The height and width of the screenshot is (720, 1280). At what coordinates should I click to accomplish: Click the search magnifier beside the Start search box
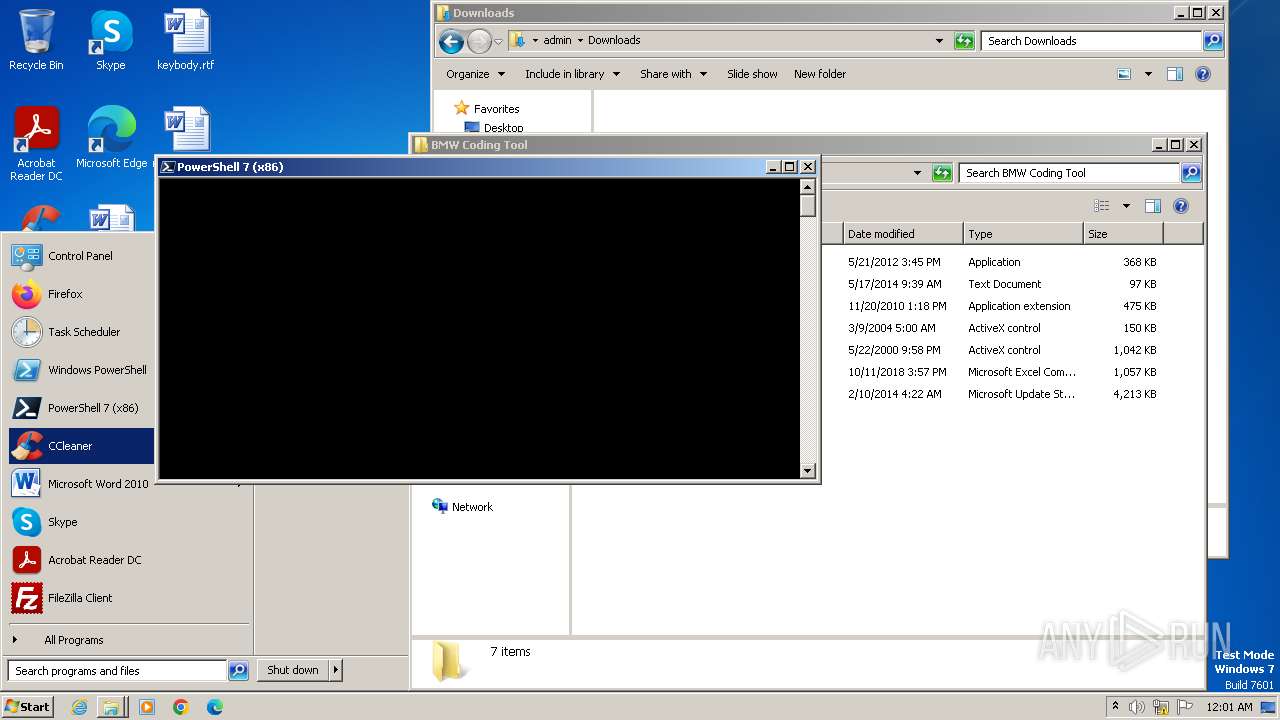238,671
